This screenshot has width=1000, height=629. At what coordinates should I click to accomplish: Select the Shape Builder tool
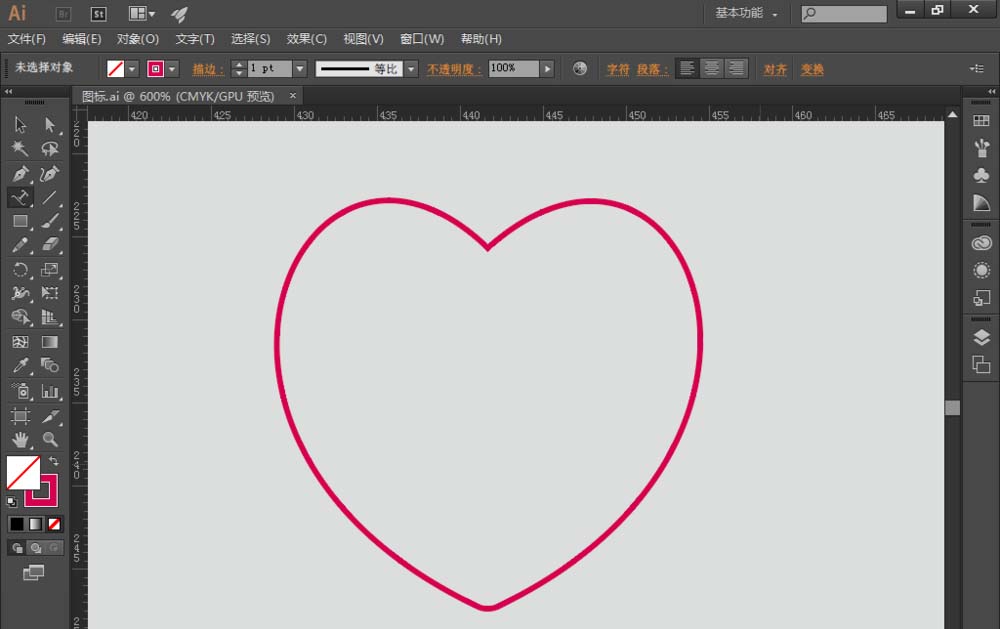20,317
